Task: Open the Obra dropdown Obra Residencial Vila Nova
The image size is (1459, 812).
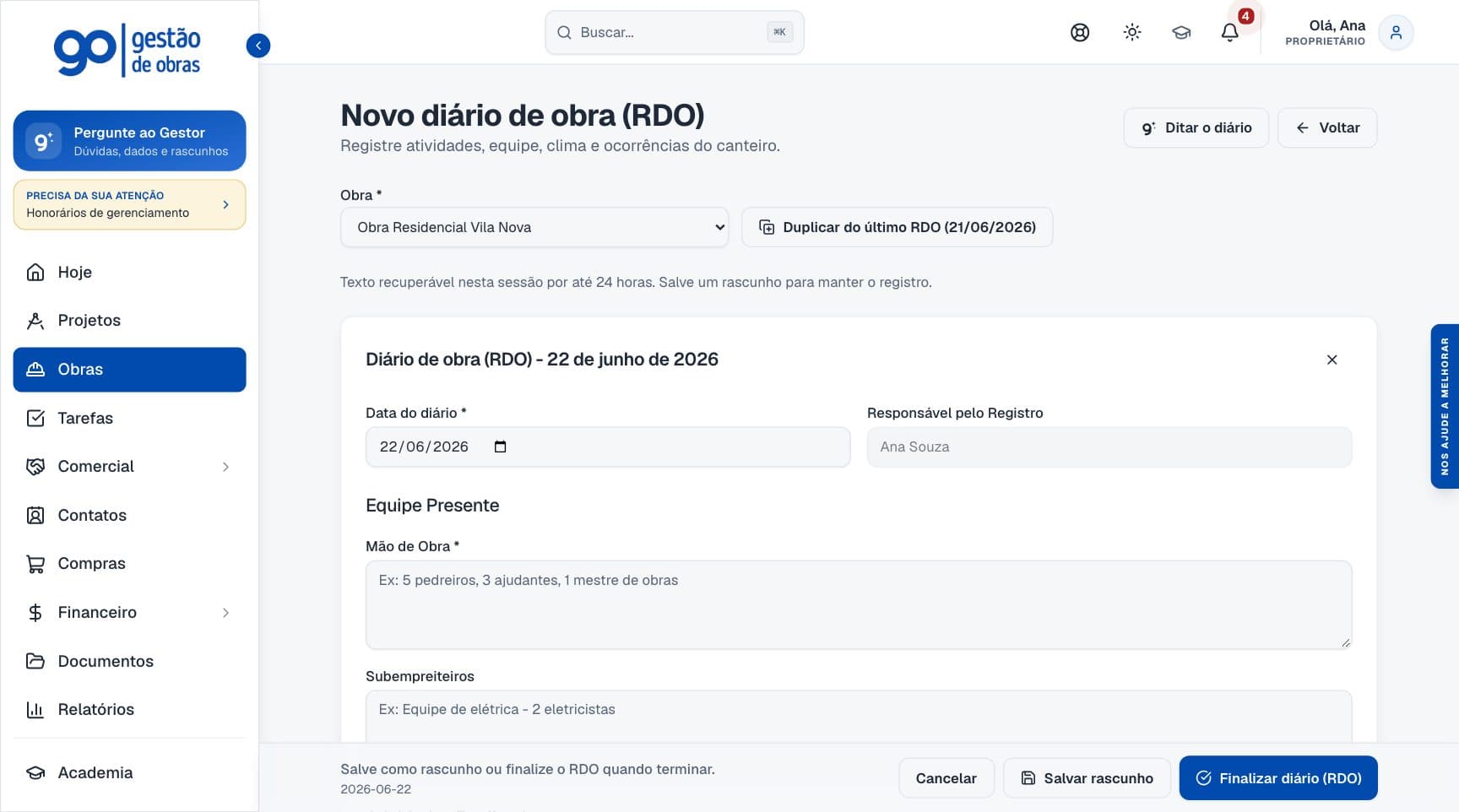Action: point(534,227)
